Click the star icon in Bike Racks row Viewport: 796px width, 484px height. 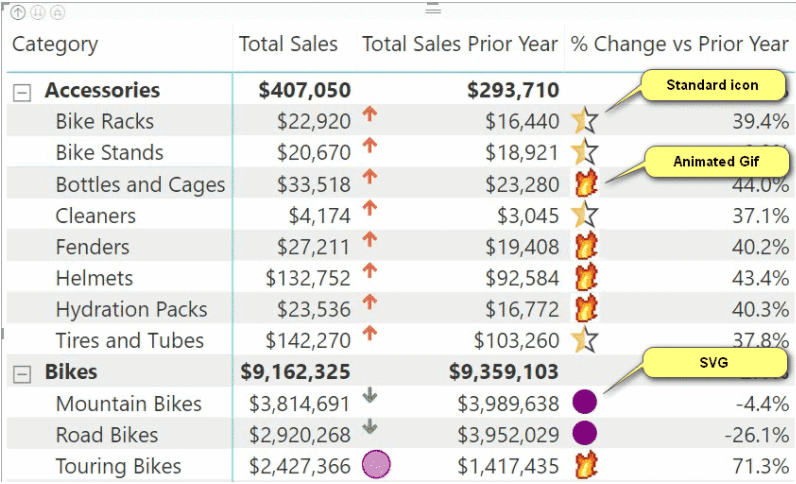point(585,122)
